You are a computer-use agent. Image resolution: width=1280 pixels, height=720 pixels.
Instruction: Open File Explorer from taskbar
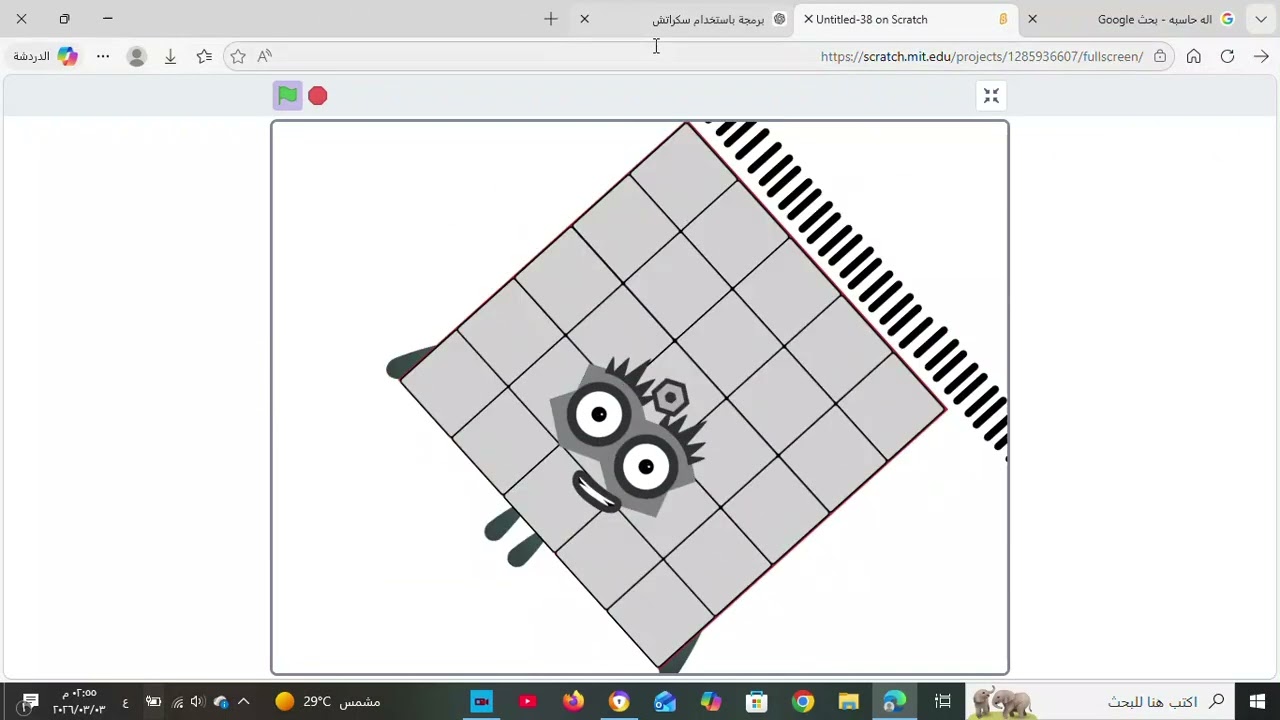[x=848, y=701]
